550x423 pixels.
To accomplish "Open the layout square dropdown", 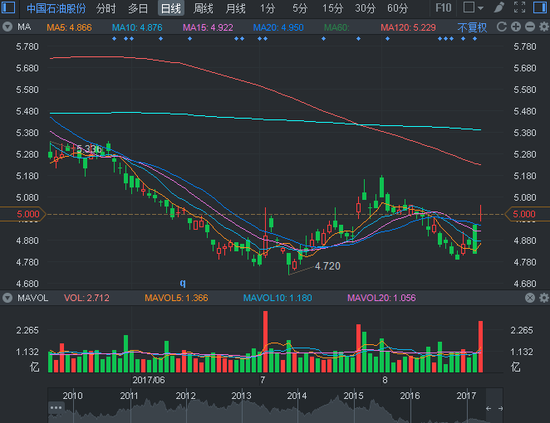I will tap(473, 7).
